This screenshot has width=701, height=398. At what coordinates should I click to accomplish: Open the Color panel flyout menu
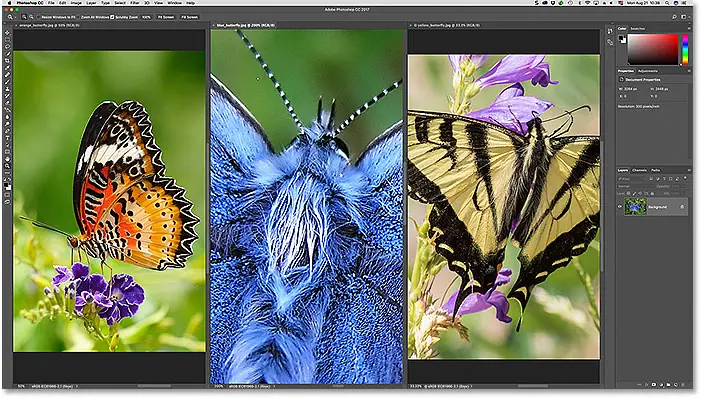689,28
